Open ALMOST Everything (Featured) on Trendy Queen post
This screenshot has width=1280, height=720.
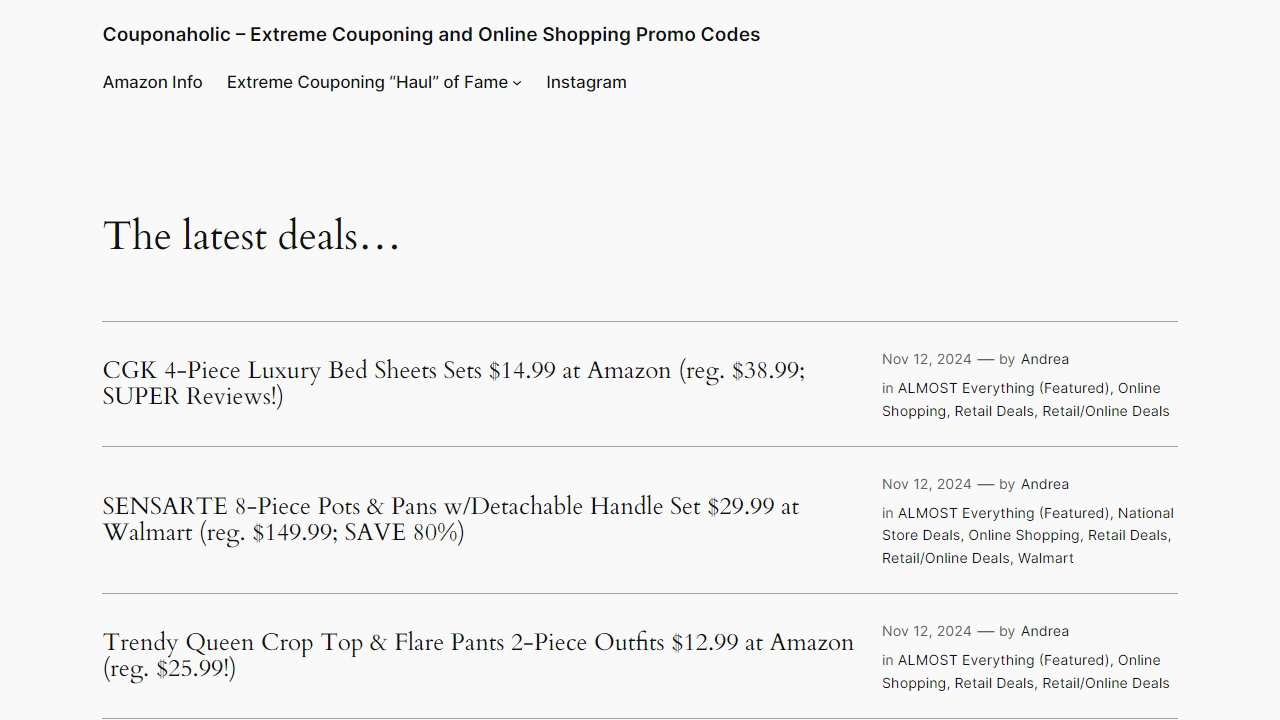click(x=1002, y=660)
